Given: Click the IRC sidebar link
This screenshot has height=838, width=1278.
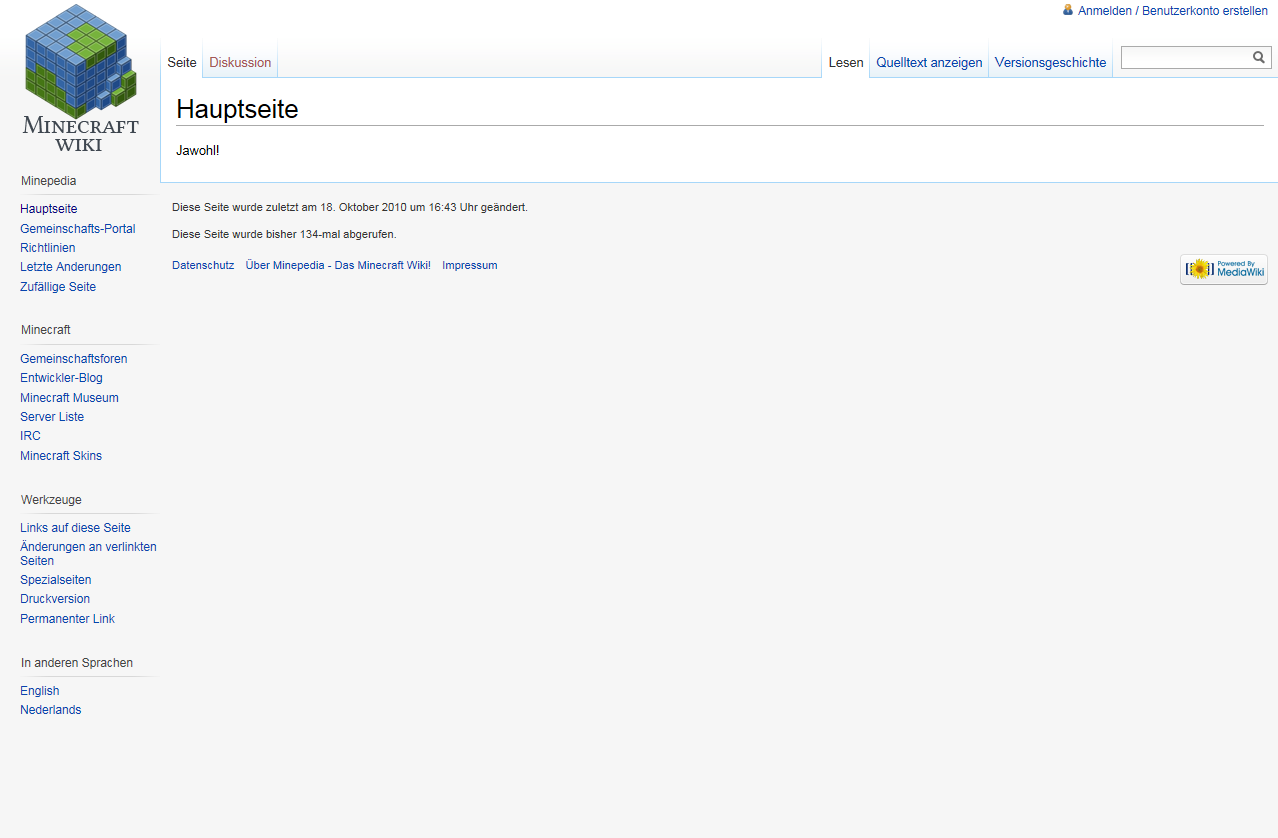Looking at the screenshot, I should 30,436.
